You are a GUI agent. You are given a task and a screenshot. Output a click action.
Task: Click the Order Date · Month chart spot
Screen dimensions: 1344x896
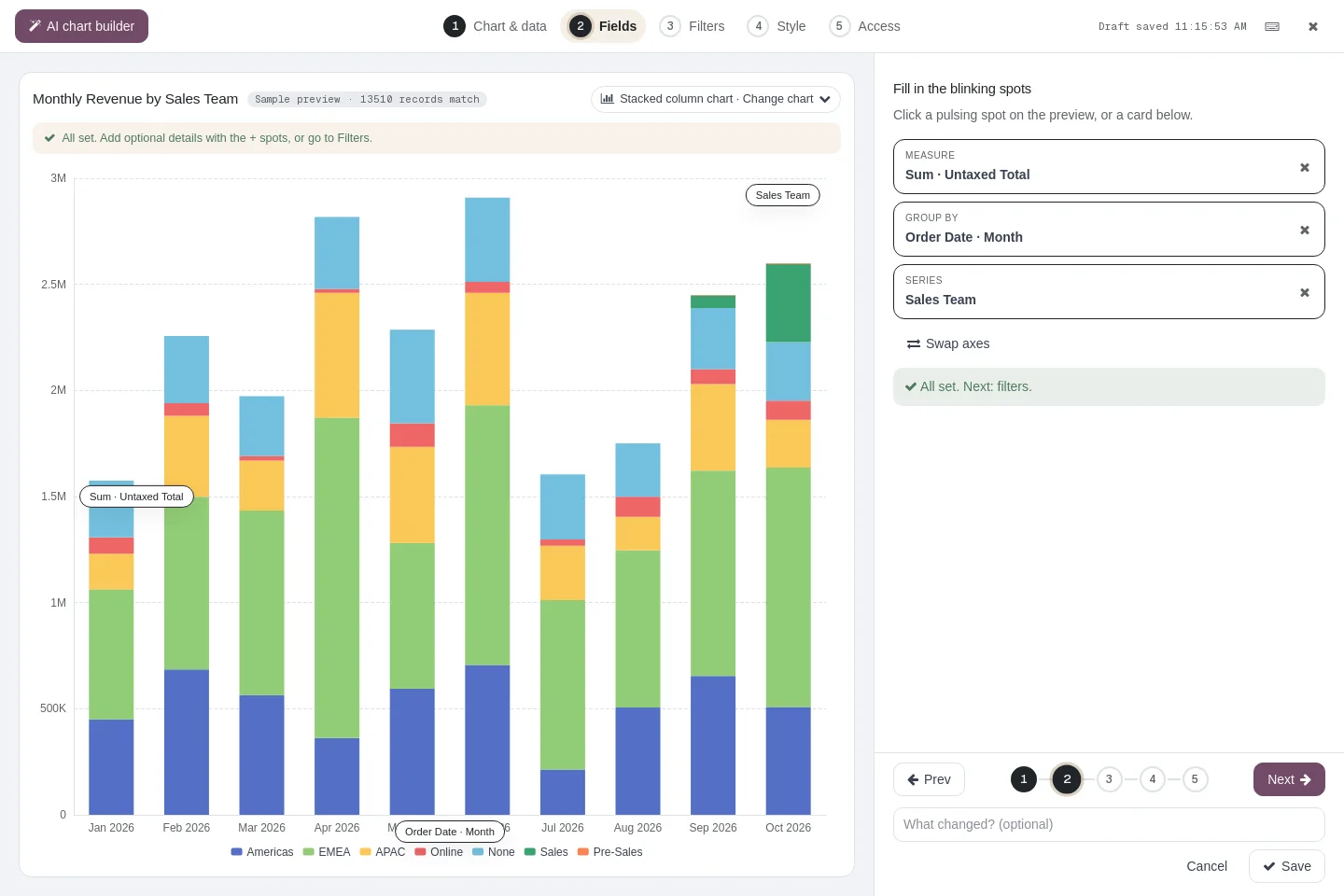[x=450, y=832]
